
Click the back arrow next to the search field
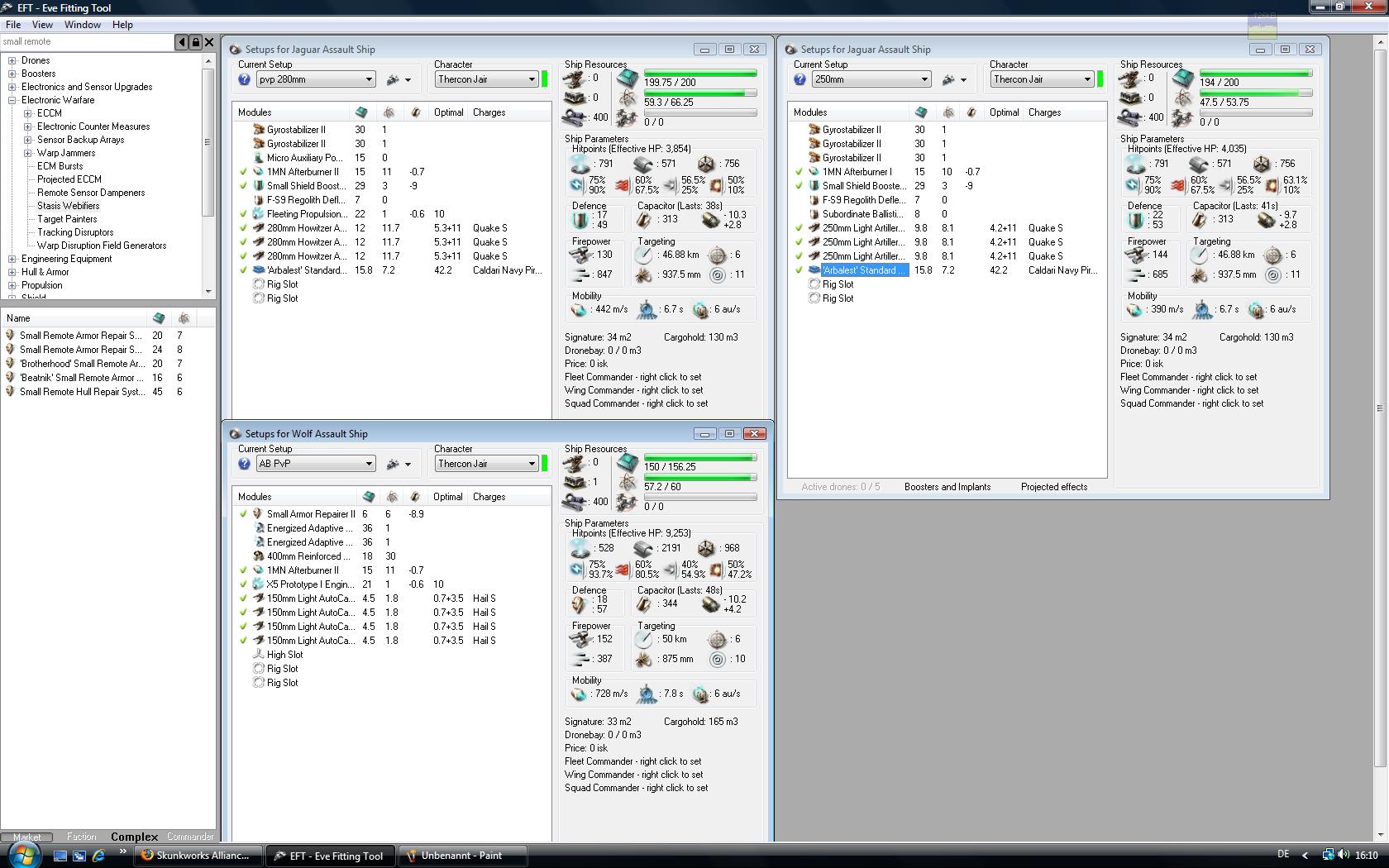click(x=182, y=41)
